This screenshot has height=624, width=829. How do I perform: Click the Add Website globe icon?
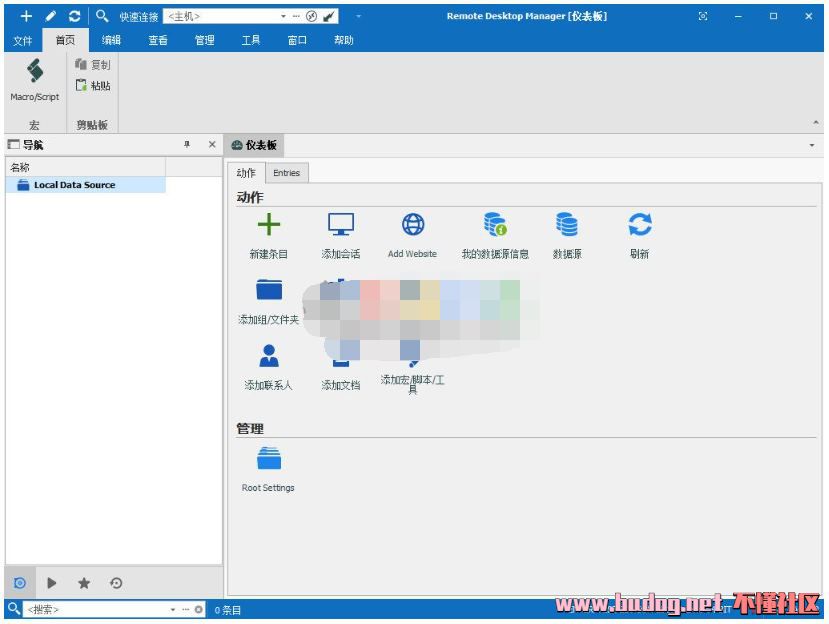413,225
